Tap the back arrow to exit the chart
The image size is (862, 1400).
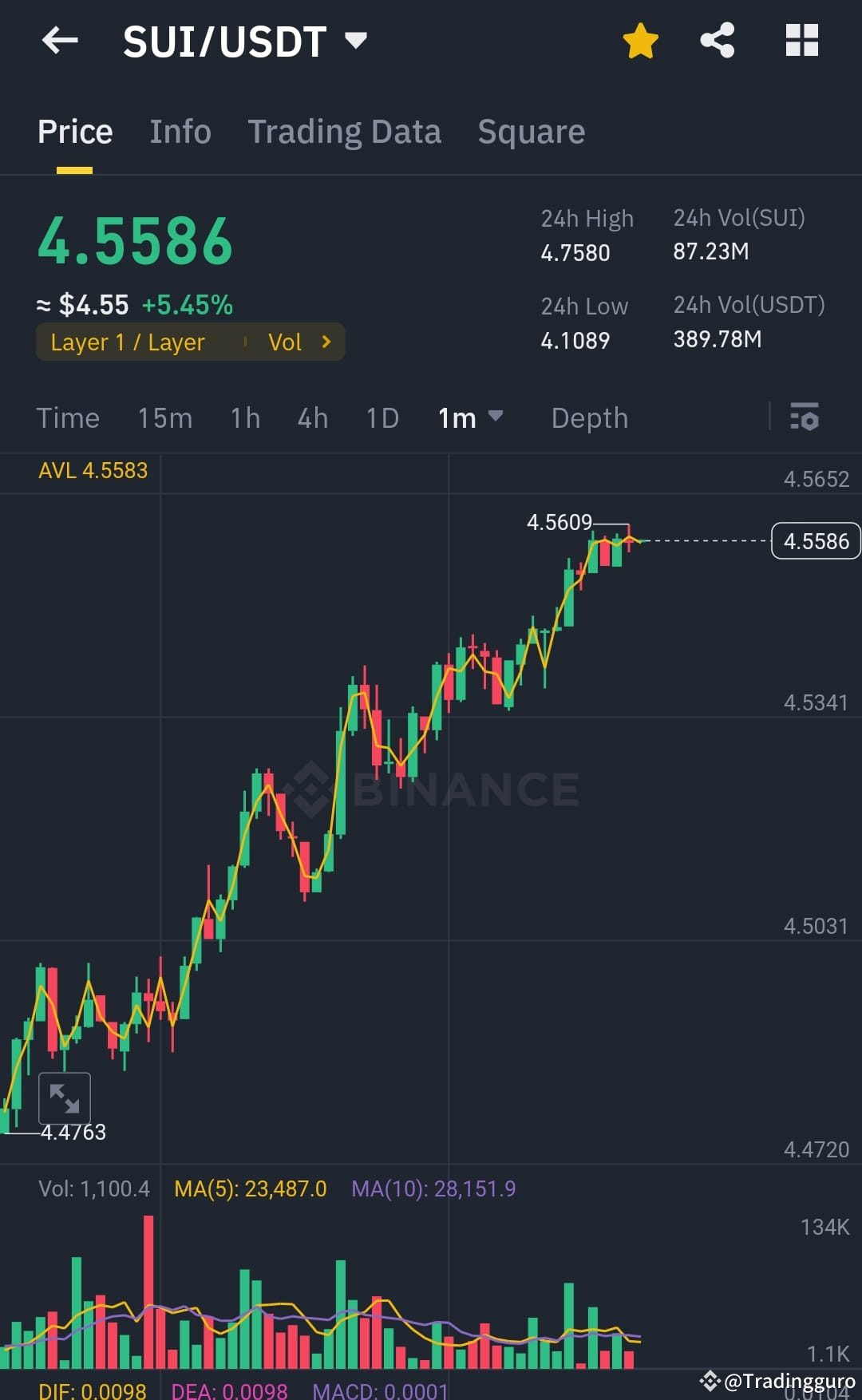[x=60, y=41]
